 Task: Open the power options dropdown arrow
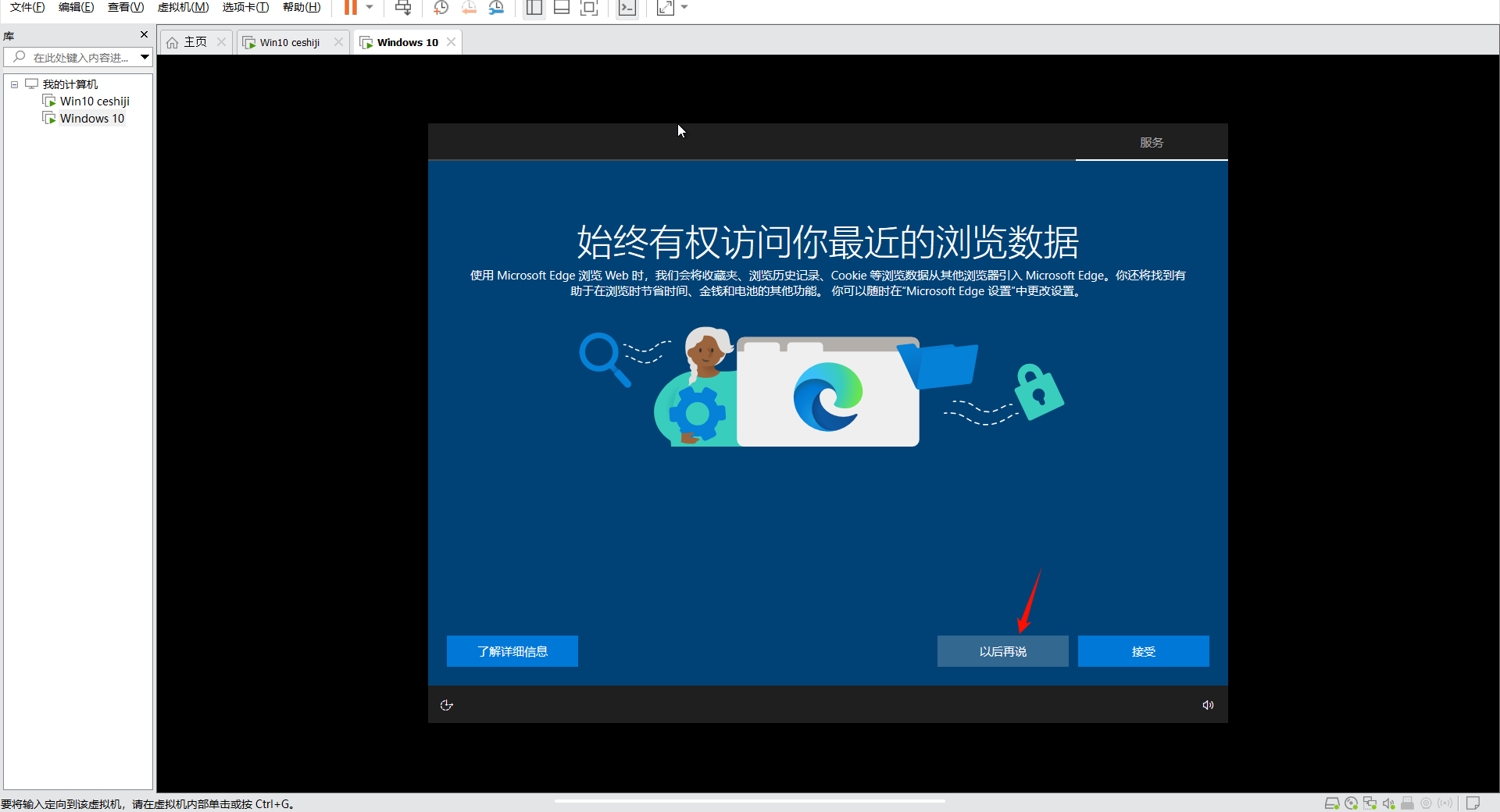pyautogui.click(x=370, y=8)
